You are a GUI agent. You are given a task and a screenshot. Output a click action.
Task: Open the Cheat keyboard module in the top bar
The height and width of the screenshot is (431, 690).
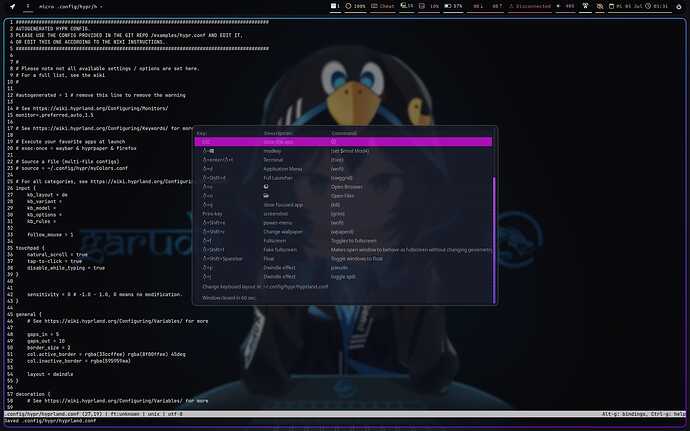click(382, 6)
